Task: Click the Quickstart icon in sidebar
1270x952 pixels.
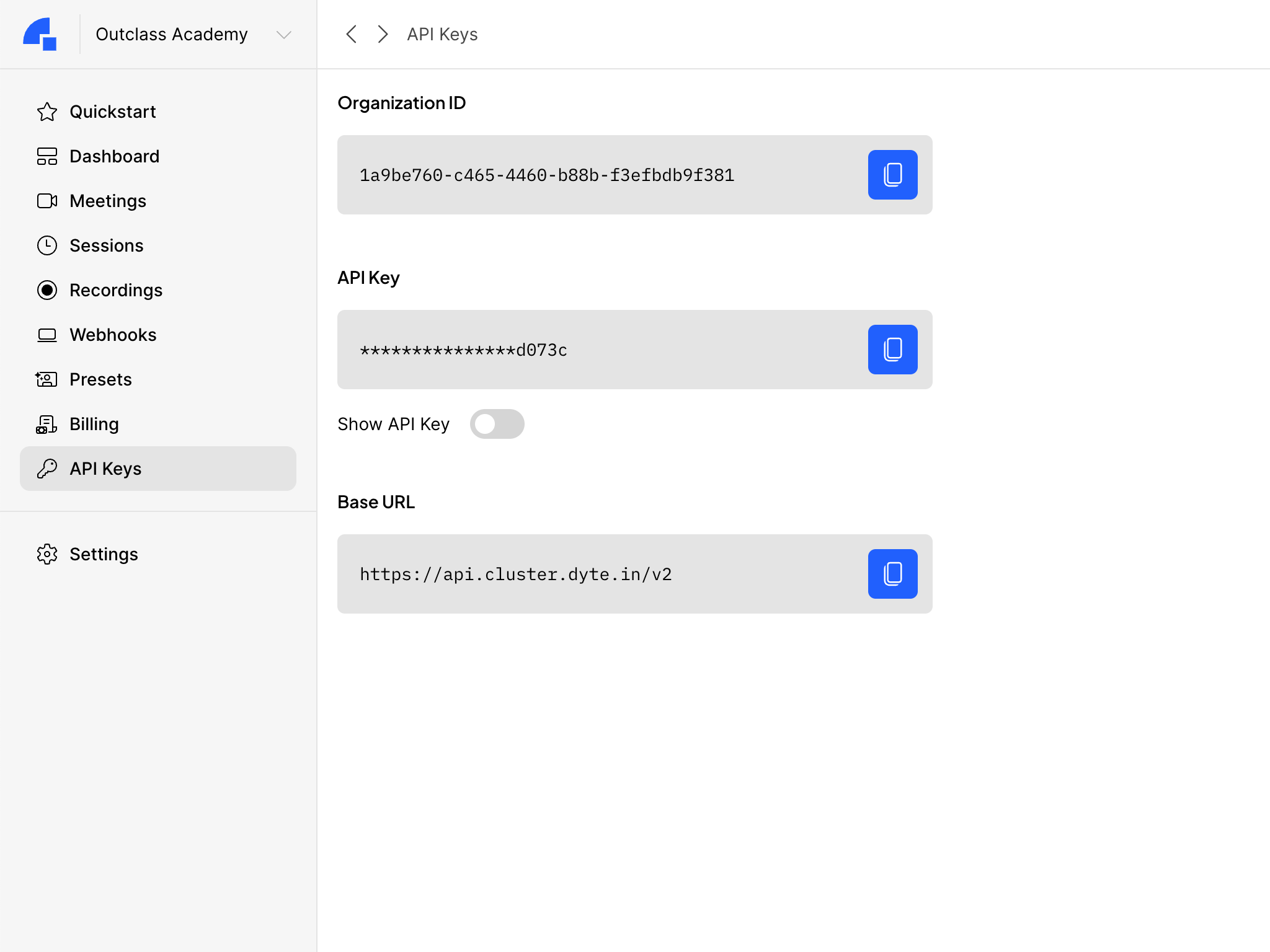Action: (47, 112)
